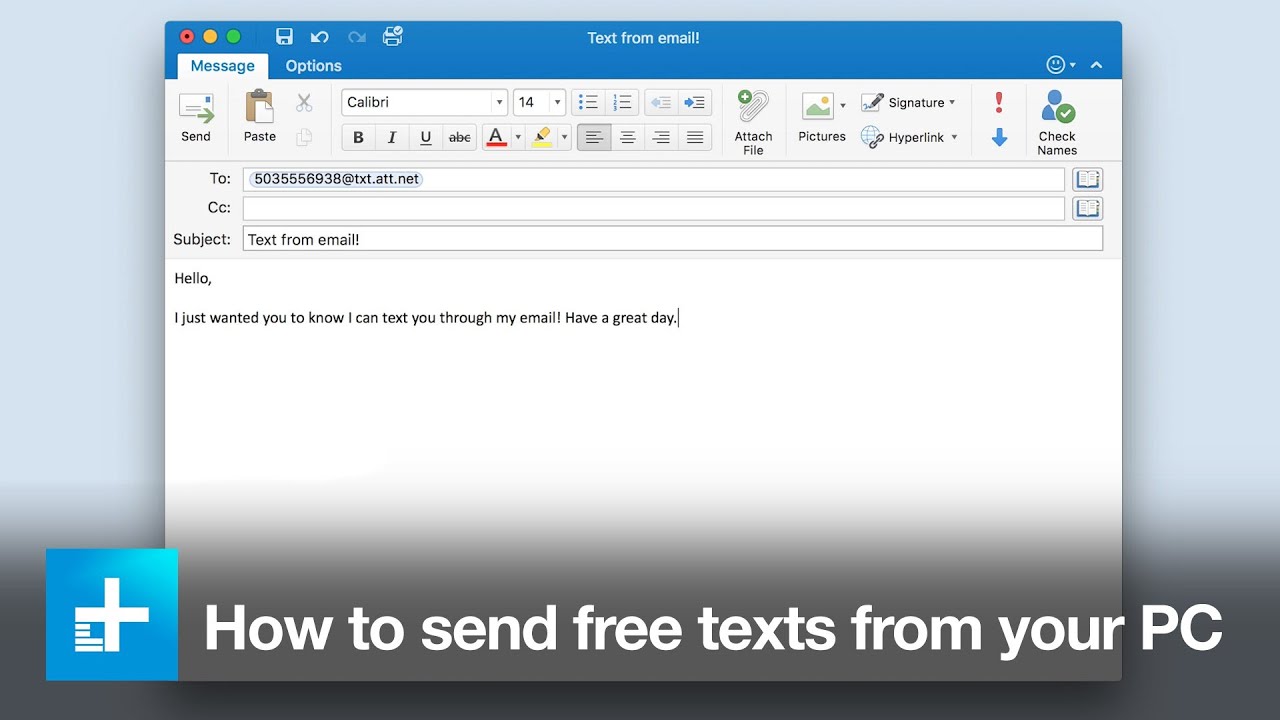Click the Send button

coord(196,118)
